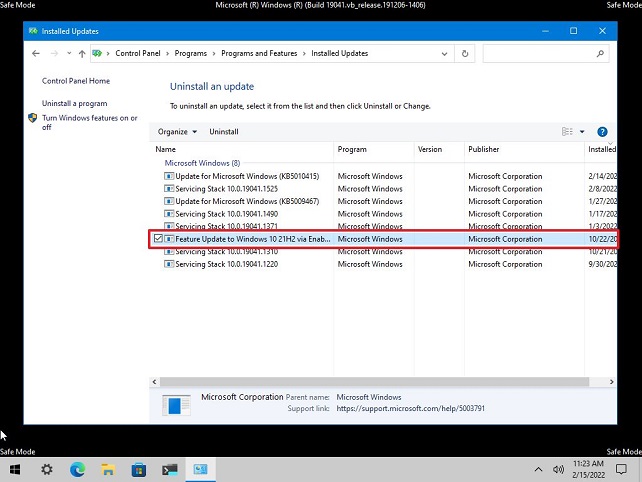
Task: Click the Uninstall toolbar button
Action: pos(224,132)
